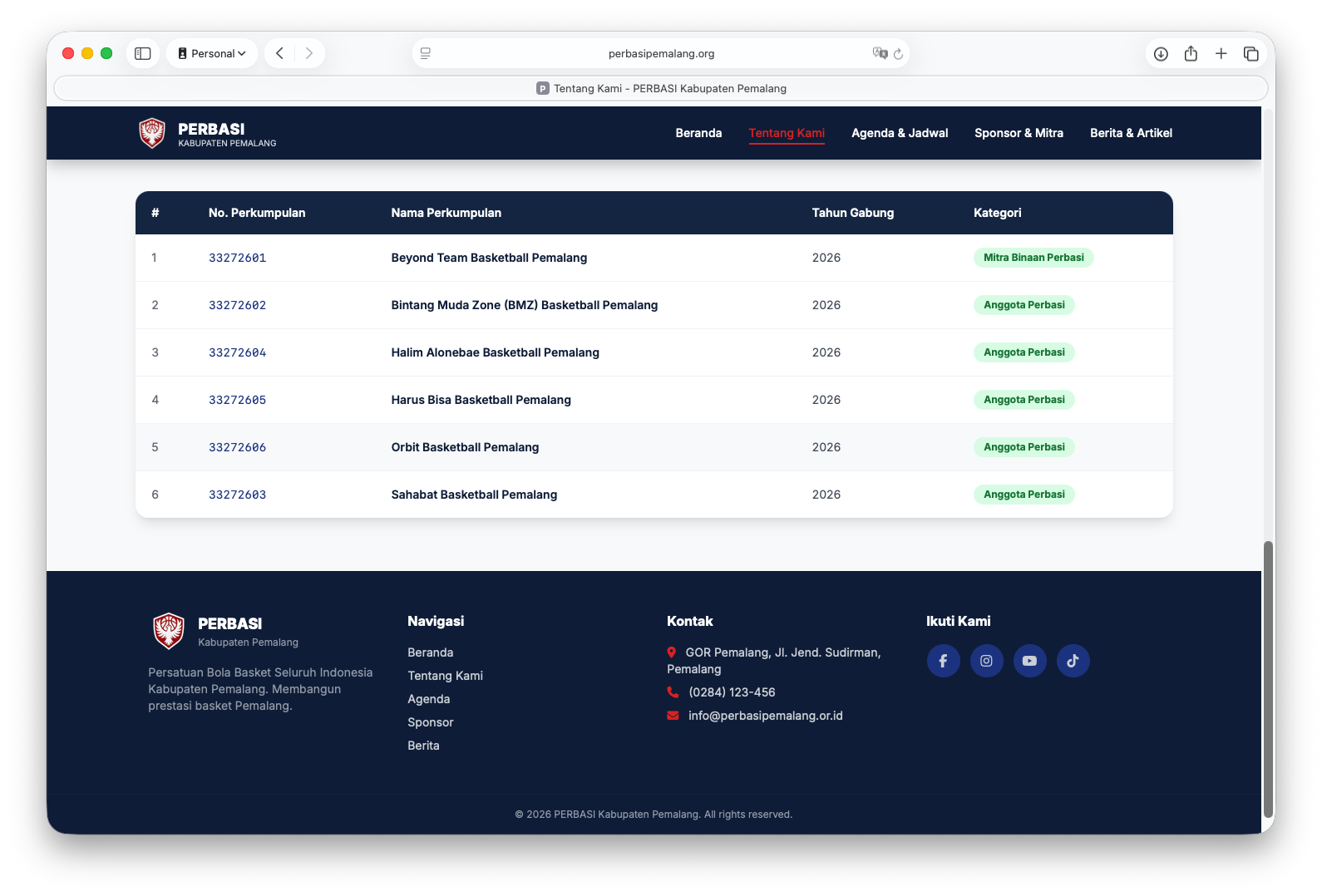
Task: Click club number 33272606
Action: (x=237, y=447)
